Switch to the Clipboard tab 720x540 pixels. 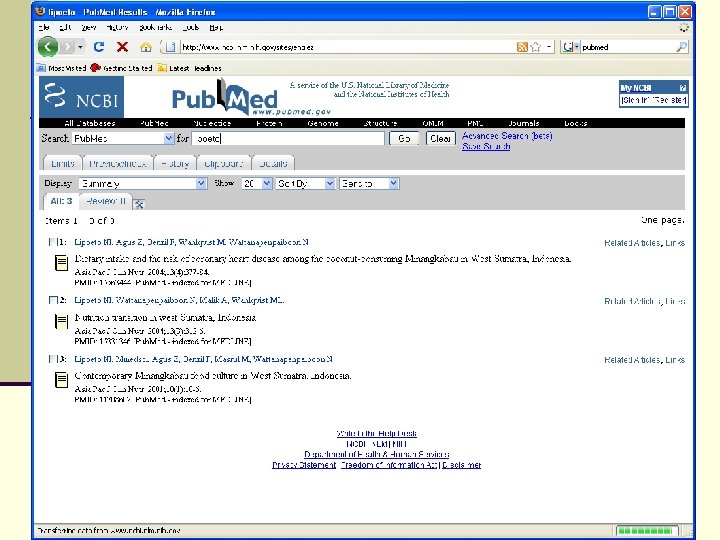(224, 163)
